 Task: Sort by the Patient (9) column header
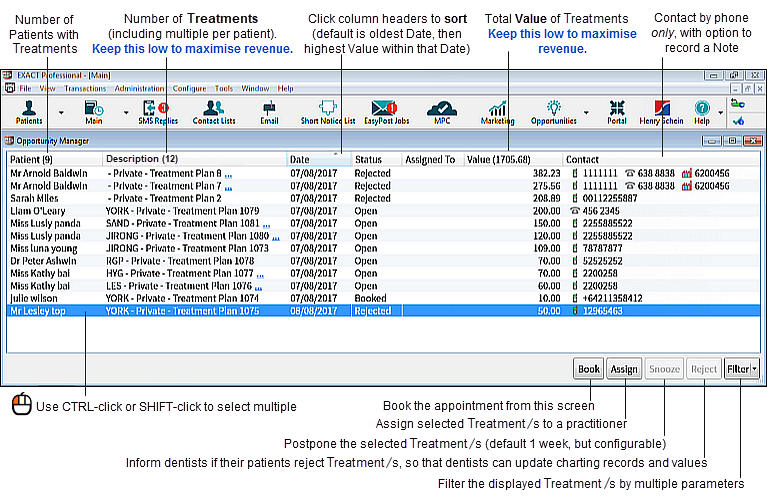(54, 160)
